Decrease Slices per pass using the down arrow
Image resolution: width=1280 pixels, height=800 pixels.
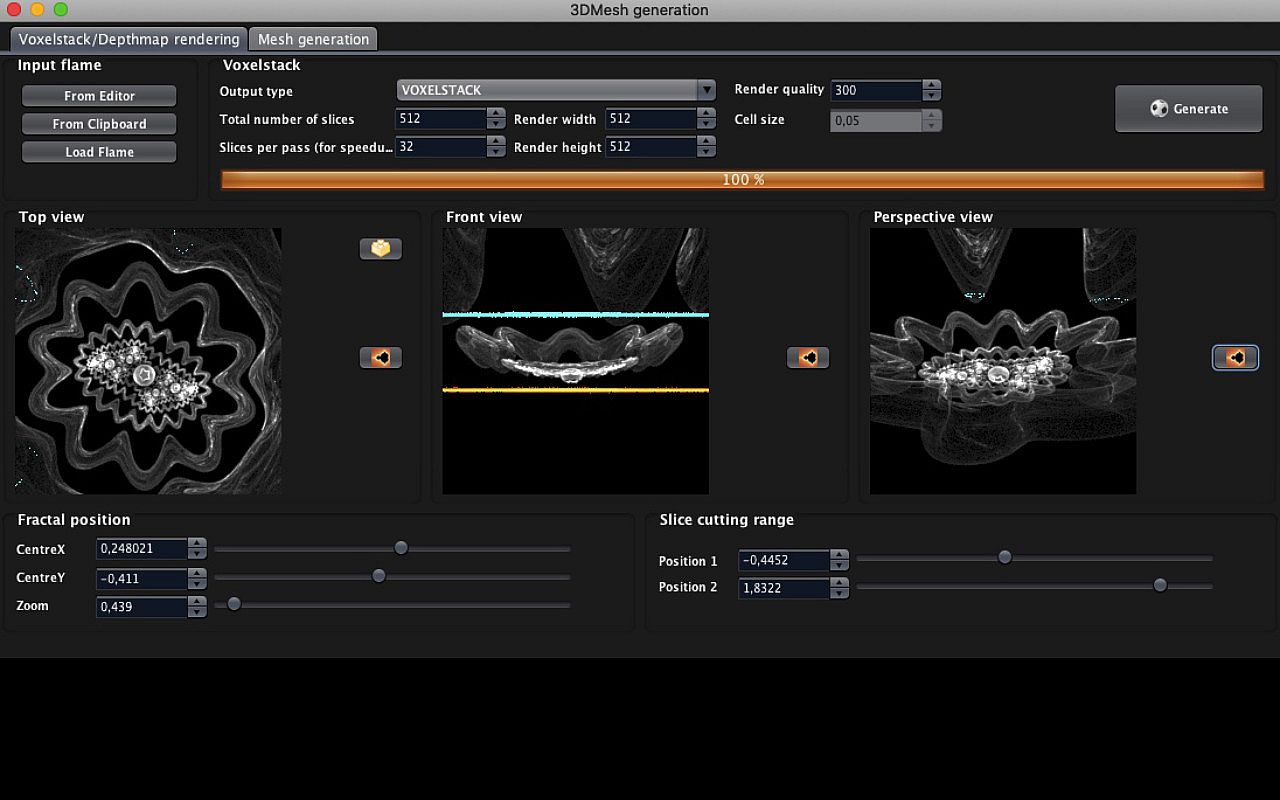(x=496, y=152)
